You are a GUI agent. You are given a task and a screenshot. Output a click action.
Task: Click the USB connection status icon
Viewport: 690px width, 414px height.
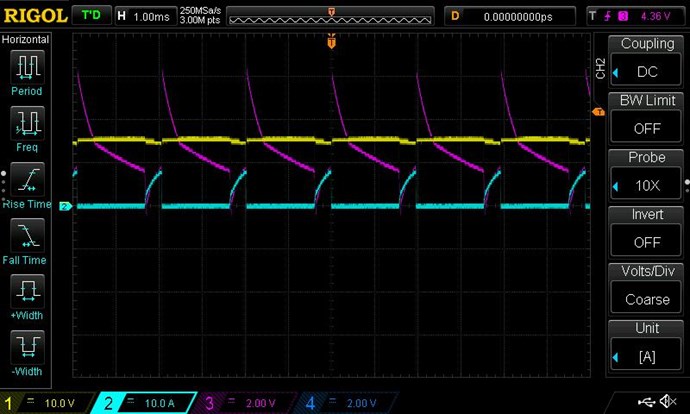[646, 401]
